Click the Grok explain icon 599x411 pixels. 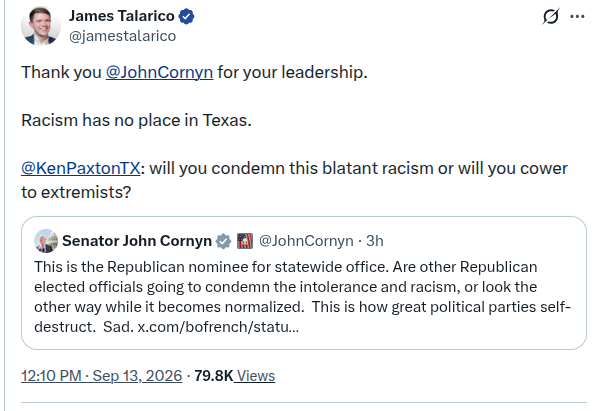coord(551,16)
